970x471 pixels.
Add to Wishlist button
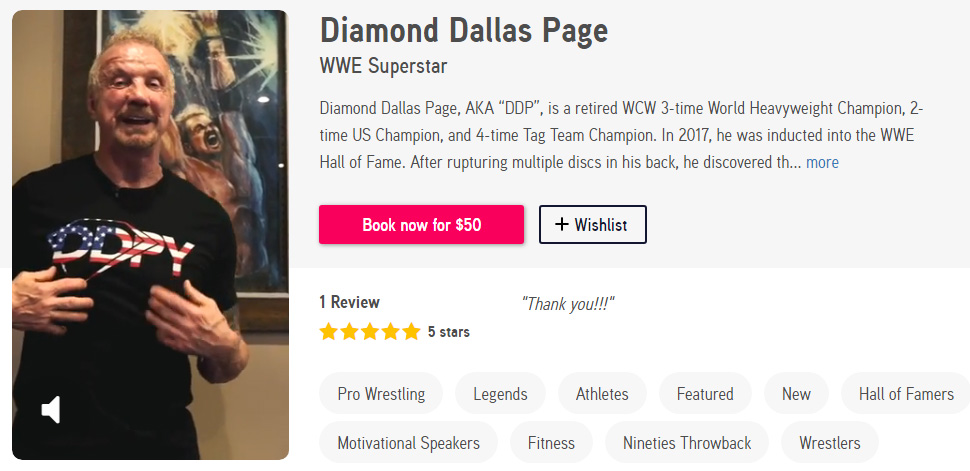point(592,225)
